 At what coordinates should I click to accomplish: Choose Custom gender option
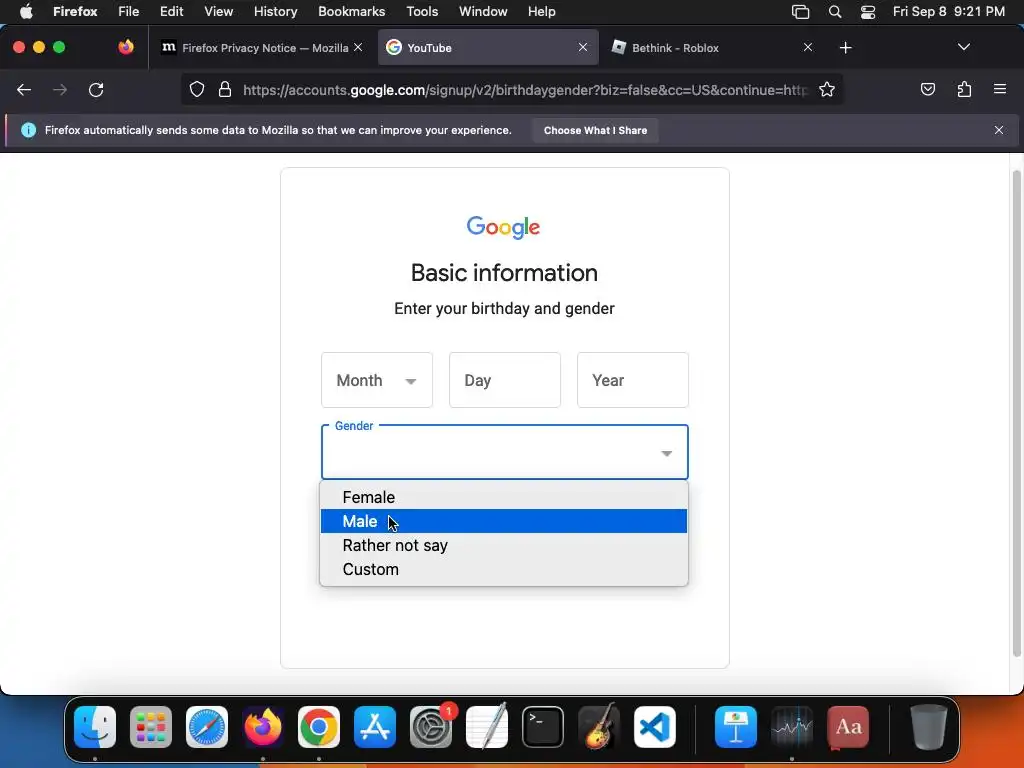(504, 569)
